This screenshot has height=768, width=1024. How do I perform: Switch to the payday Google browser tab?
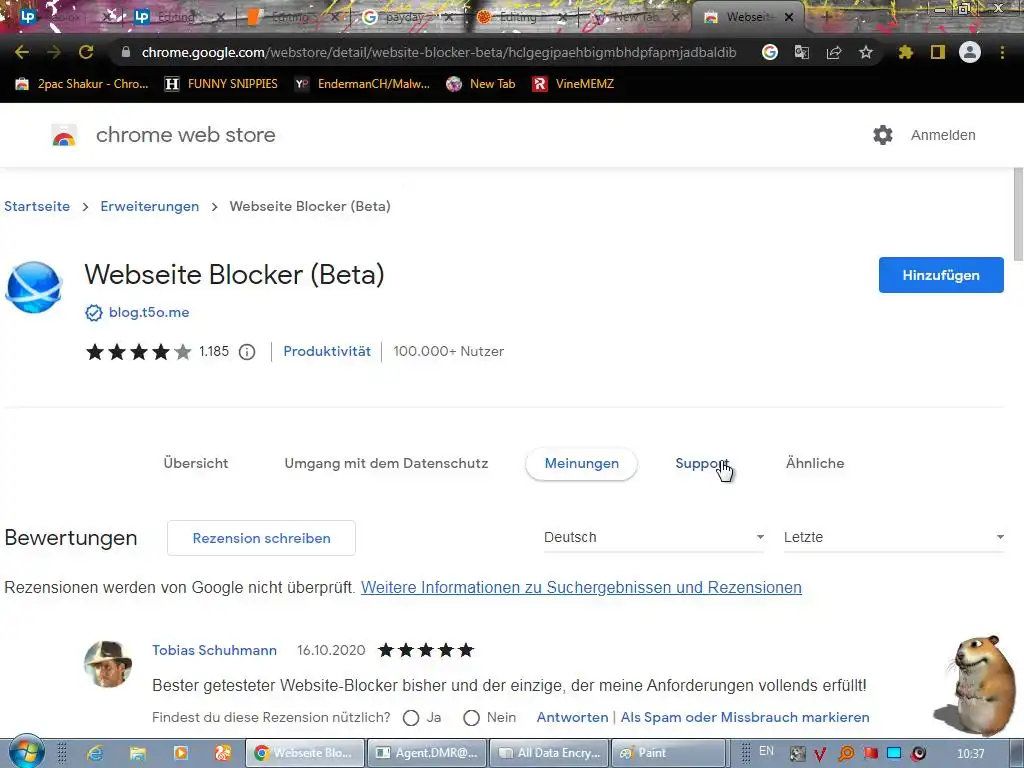pyautogui.click(x=405, y=17)
